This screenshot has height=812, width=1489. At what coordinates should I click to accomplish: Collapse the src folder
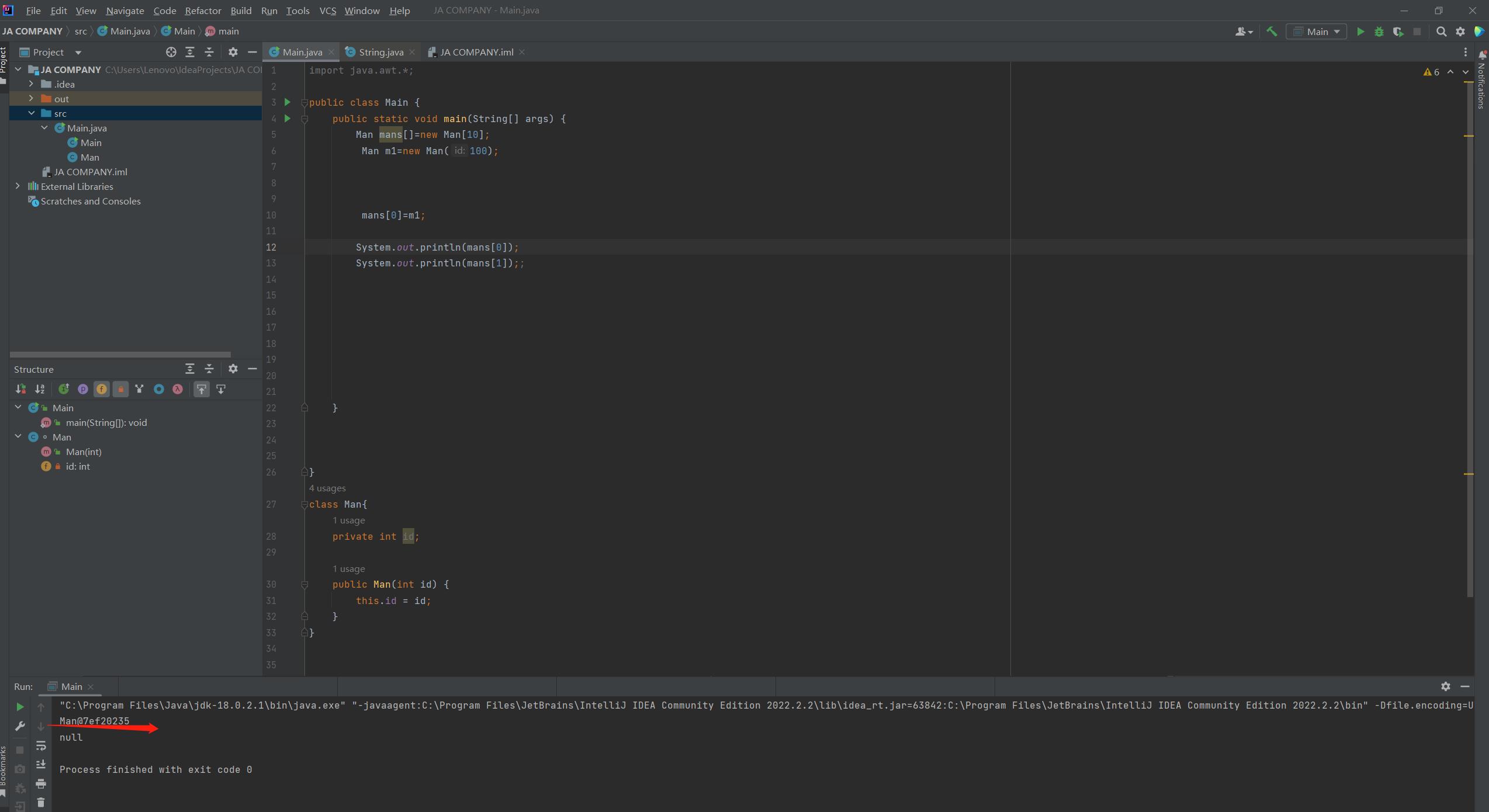[x=31, y=113]
